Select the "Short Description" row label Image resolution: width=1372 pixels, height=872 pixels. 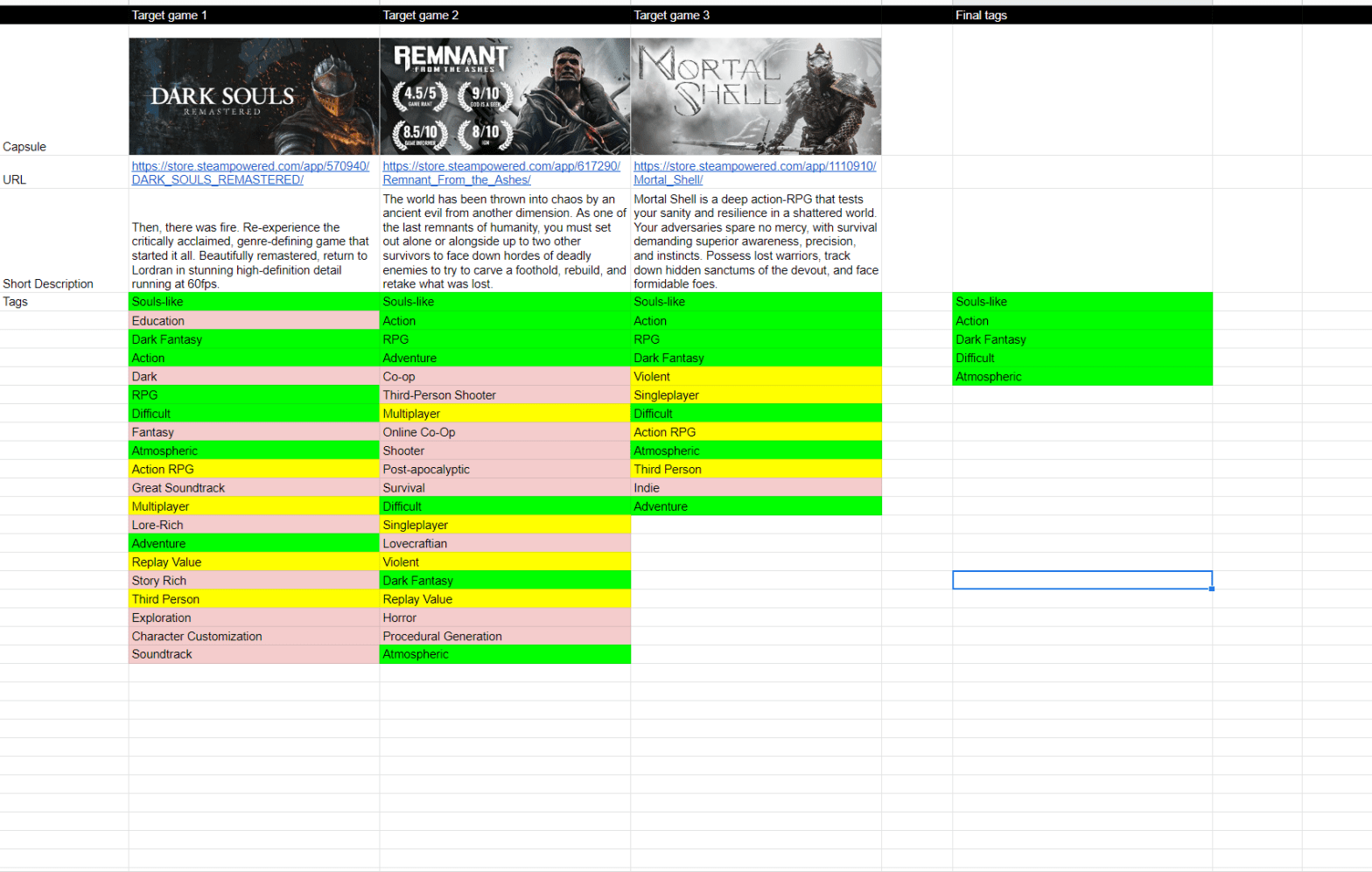point(48,283)
